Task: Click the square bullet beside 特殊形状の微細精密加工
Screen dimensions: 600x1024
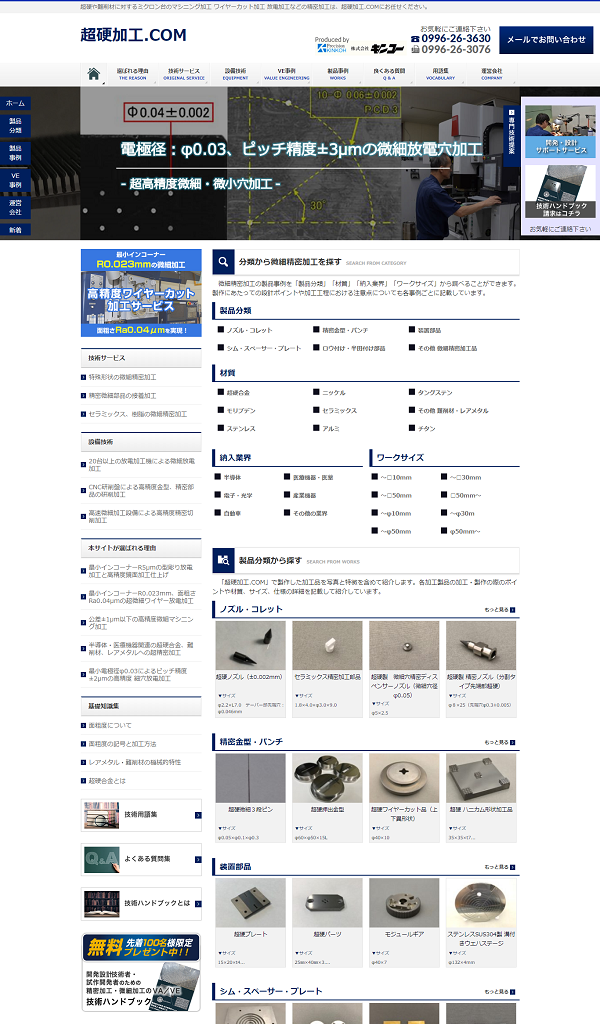Action: tap(84, 377)
